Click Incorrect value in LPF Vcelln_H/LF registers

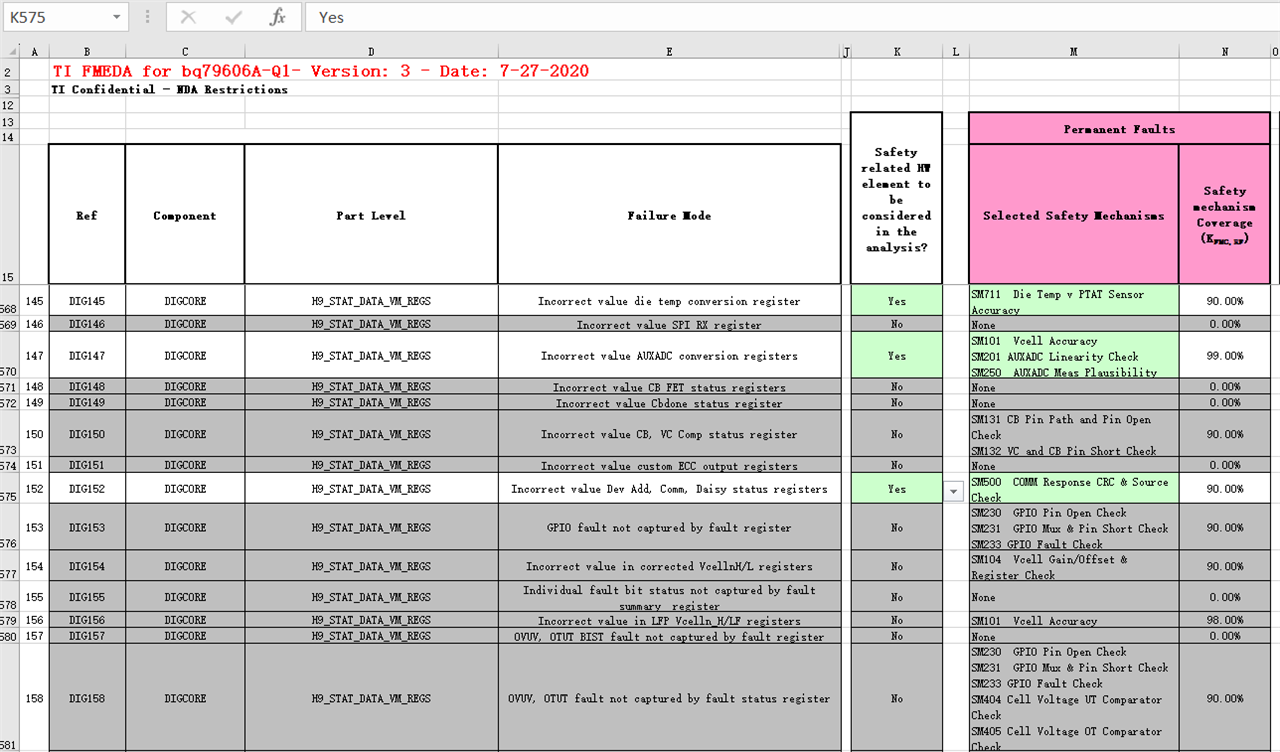(x=669, y=620)
